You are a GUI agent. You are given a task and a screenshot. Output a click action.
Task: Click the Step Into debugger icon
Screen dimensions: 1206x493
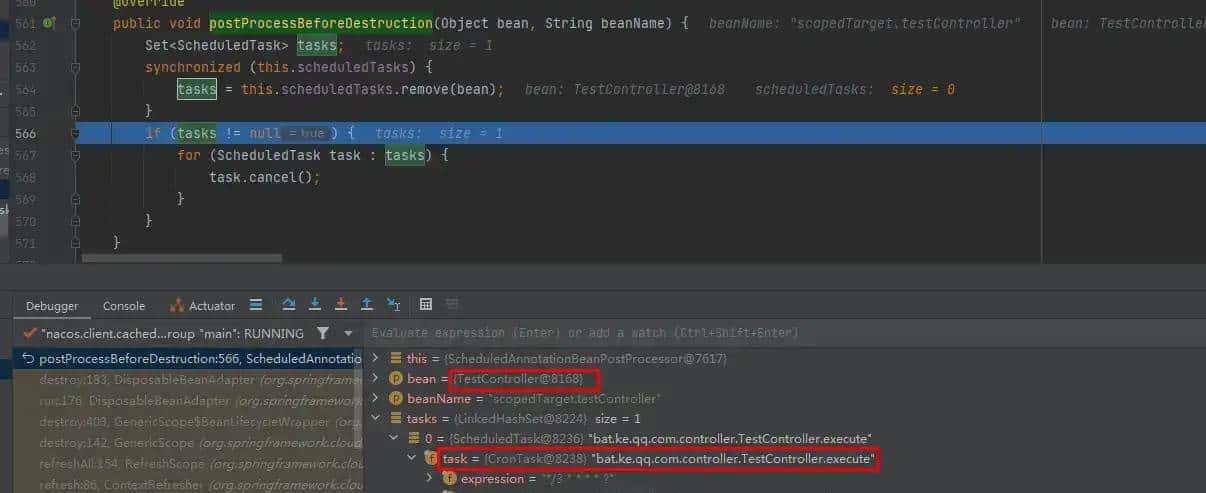pos(315,305)
